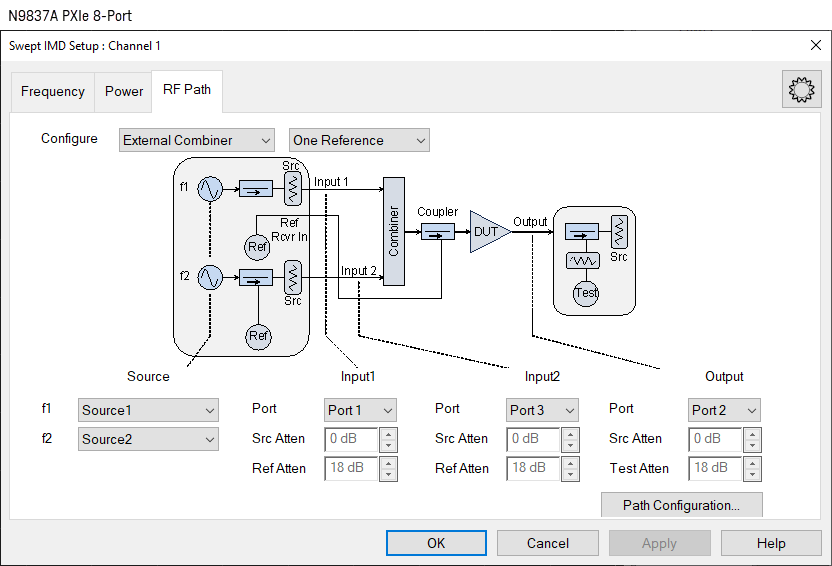Image resolution: width=832 pixels, height=566 pixels.
Task: Click the Test receiver circle in diagram
Action: click(586, 293)
